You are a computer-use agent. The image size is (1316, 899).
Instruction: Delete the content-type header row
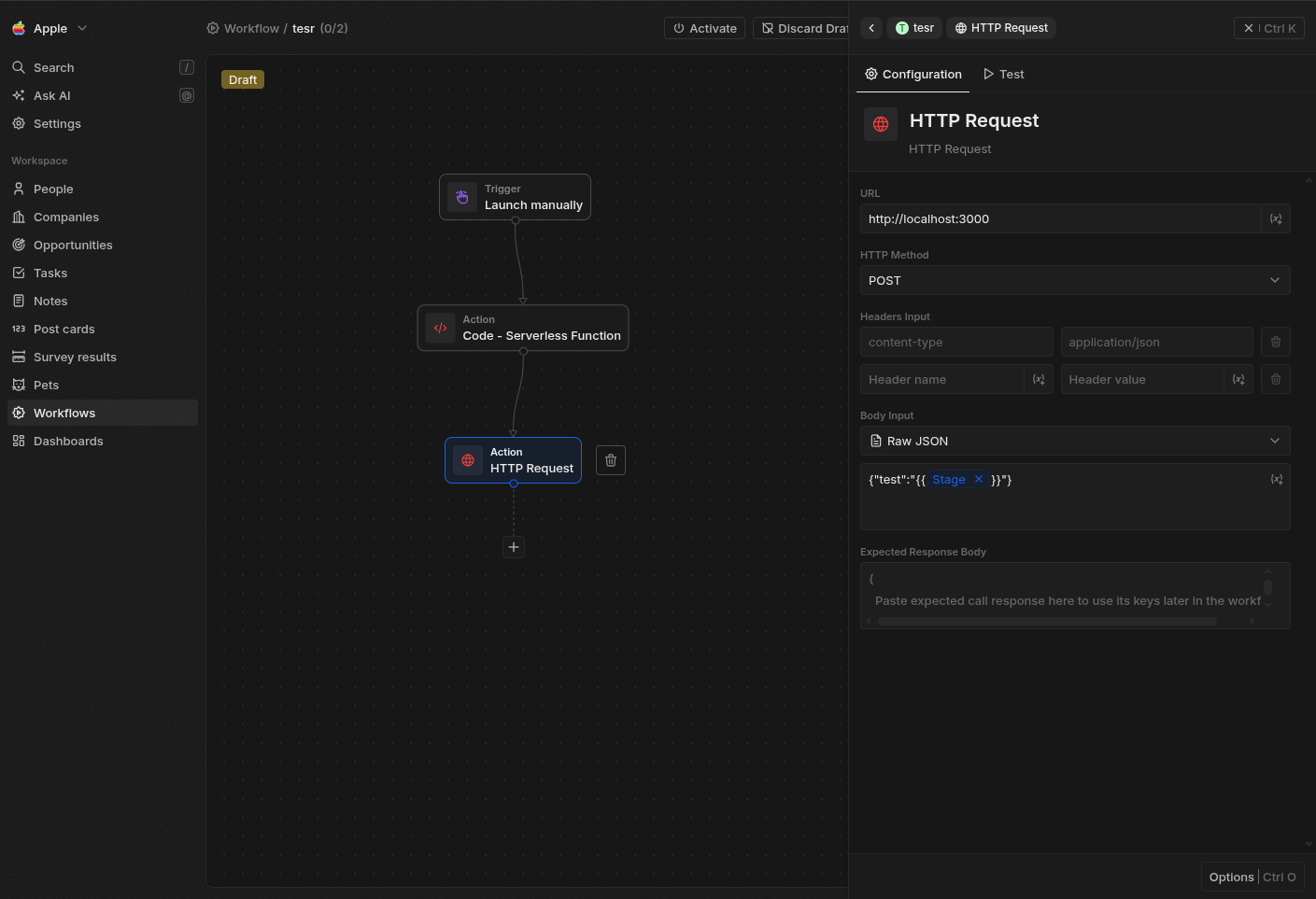tap(1276, 342)
